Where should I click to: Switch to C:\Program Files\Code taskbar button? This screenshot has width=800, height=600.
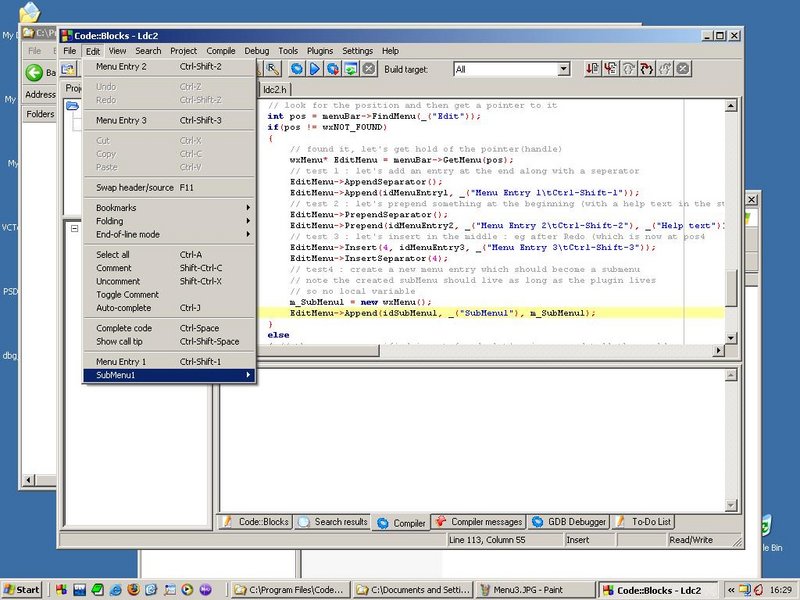coord(290,590)
